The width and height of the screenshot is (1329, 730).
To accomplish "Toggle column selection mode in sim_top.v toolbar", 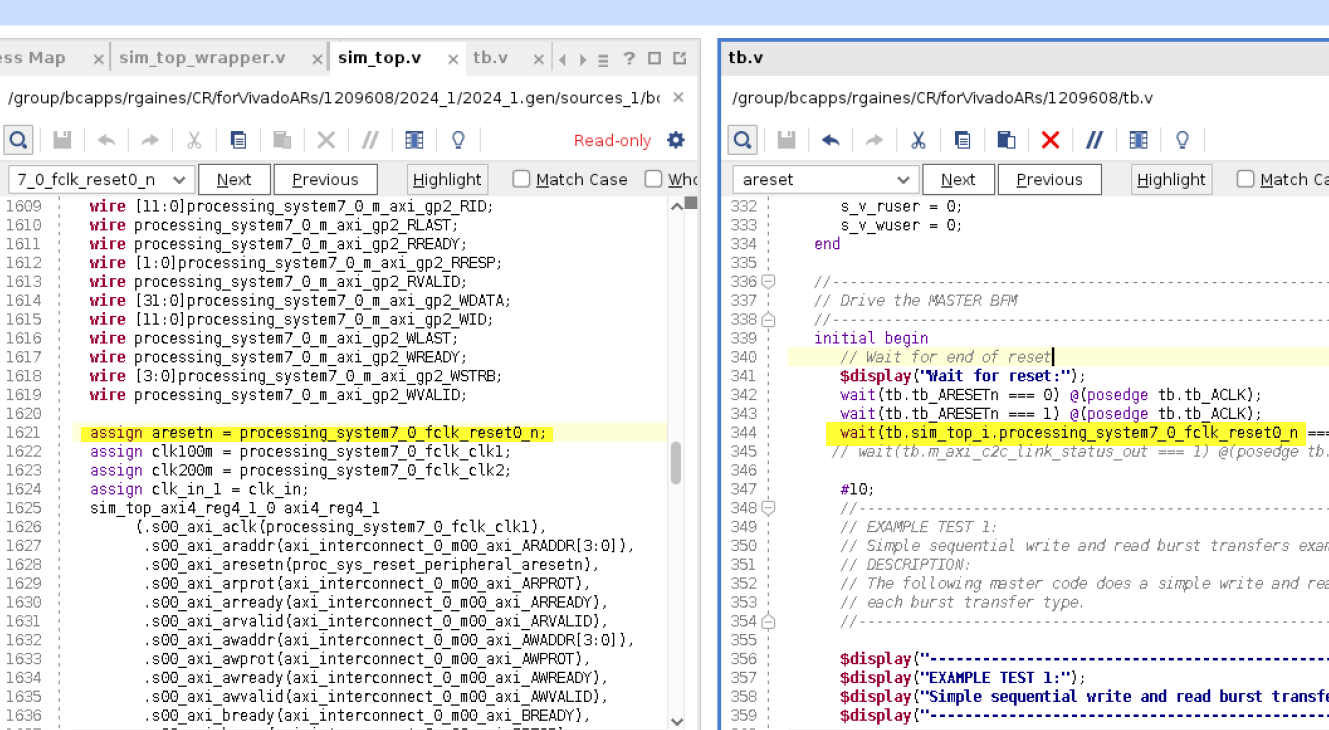I will [x=414, y=140].
